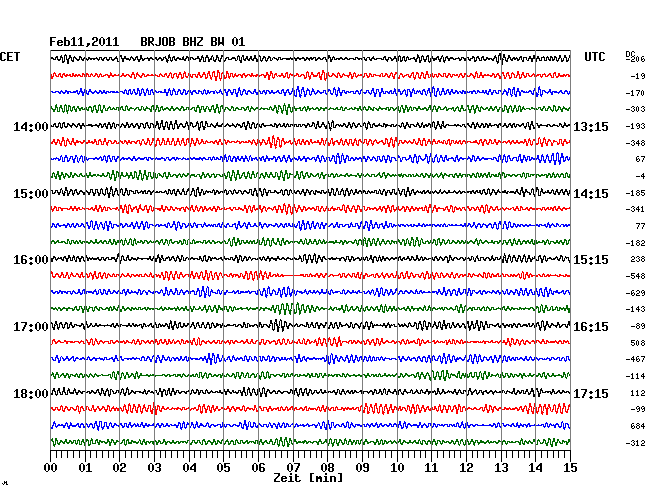650x494 pixels.
Task: Click the UTC time zone label
Action: pos(595,57)
